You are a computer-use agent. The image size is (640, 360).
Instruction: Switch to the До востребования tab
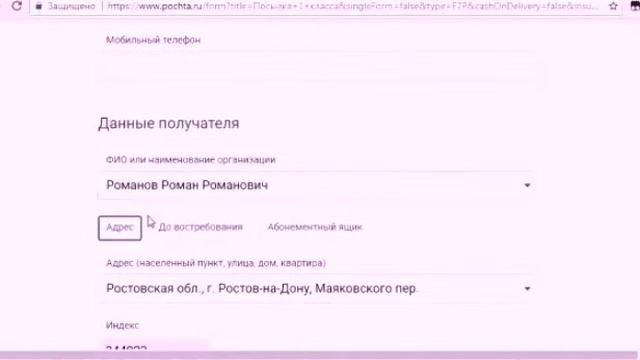(200, 227)
